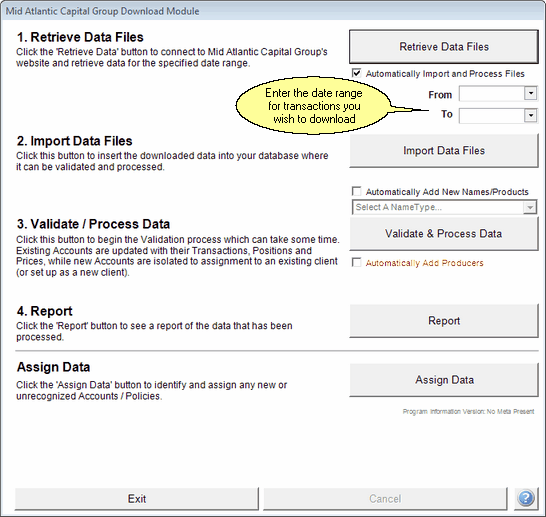Image resolution: width=546 pixels, height=517 pixels.
Task: Click the '4. Report' heading
Action: click(x=45, y=311)
